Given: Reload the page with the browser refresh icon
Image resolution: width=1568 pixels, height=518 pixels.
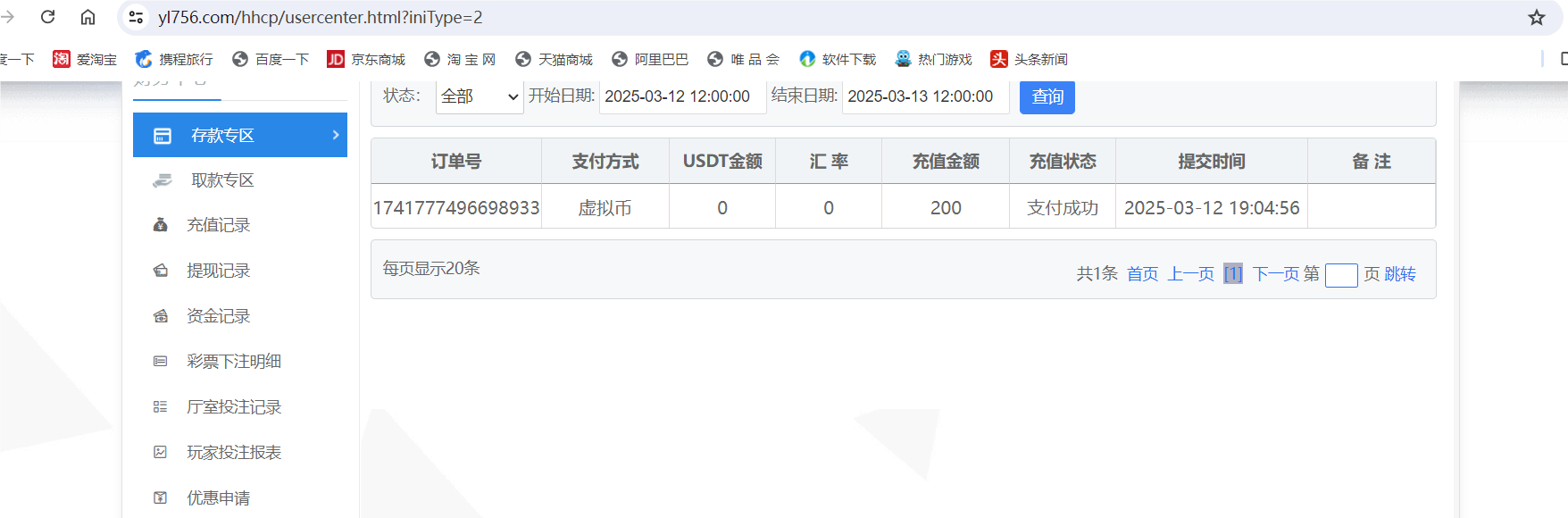Looking at the screenshot, I should [x=48, y=17].
